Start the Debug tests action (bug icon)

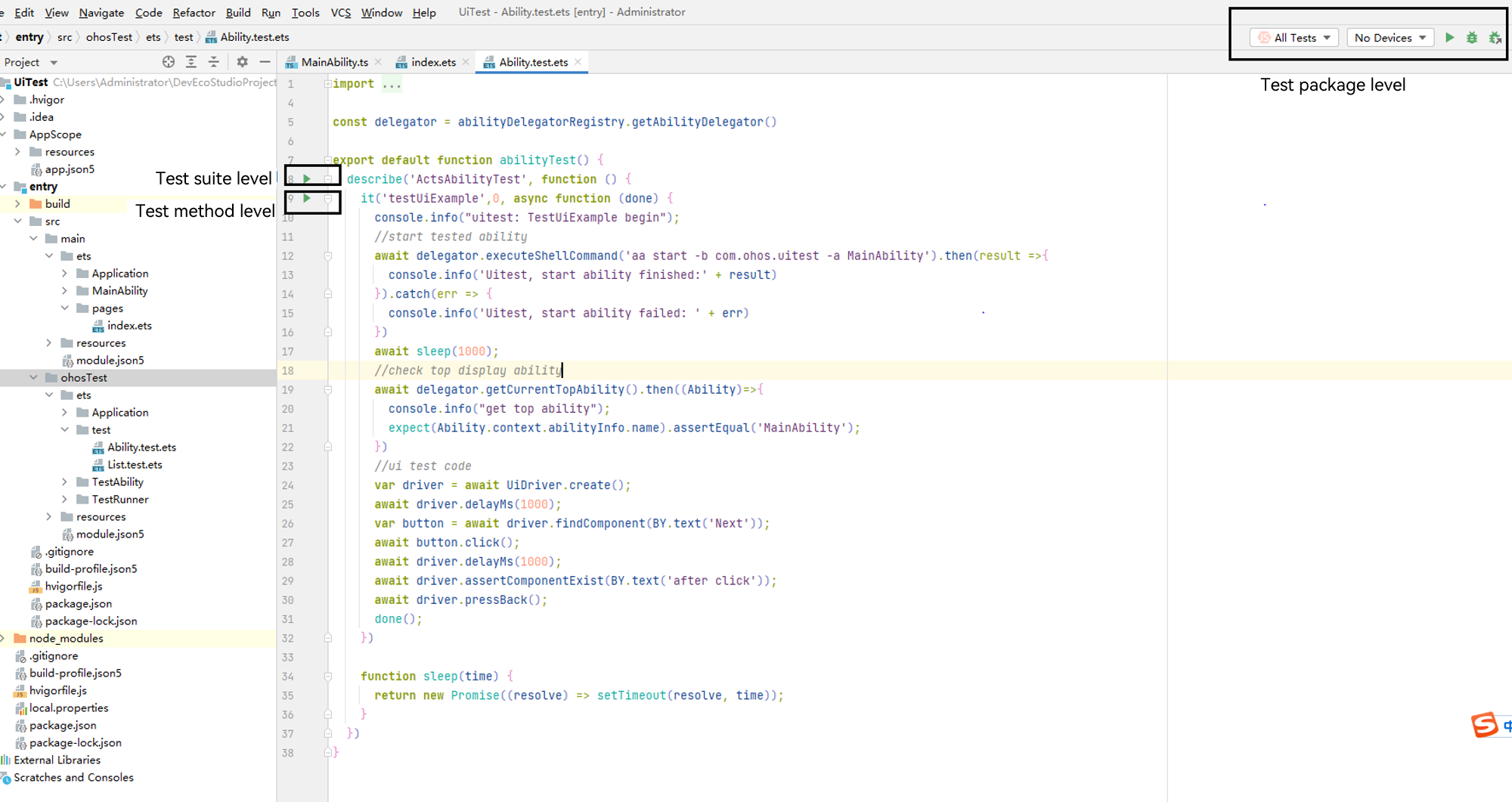(x=1471, y=37)
